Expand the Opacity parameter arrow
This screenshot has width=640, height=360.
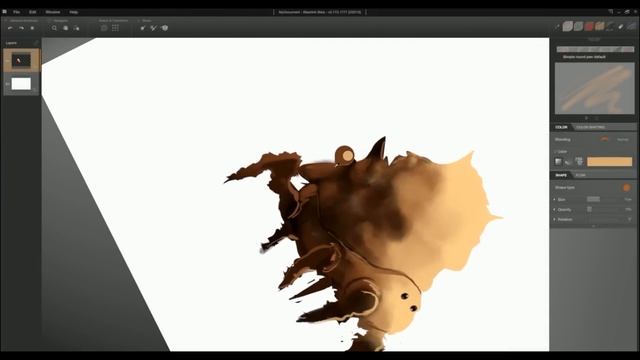pos(555,209)
